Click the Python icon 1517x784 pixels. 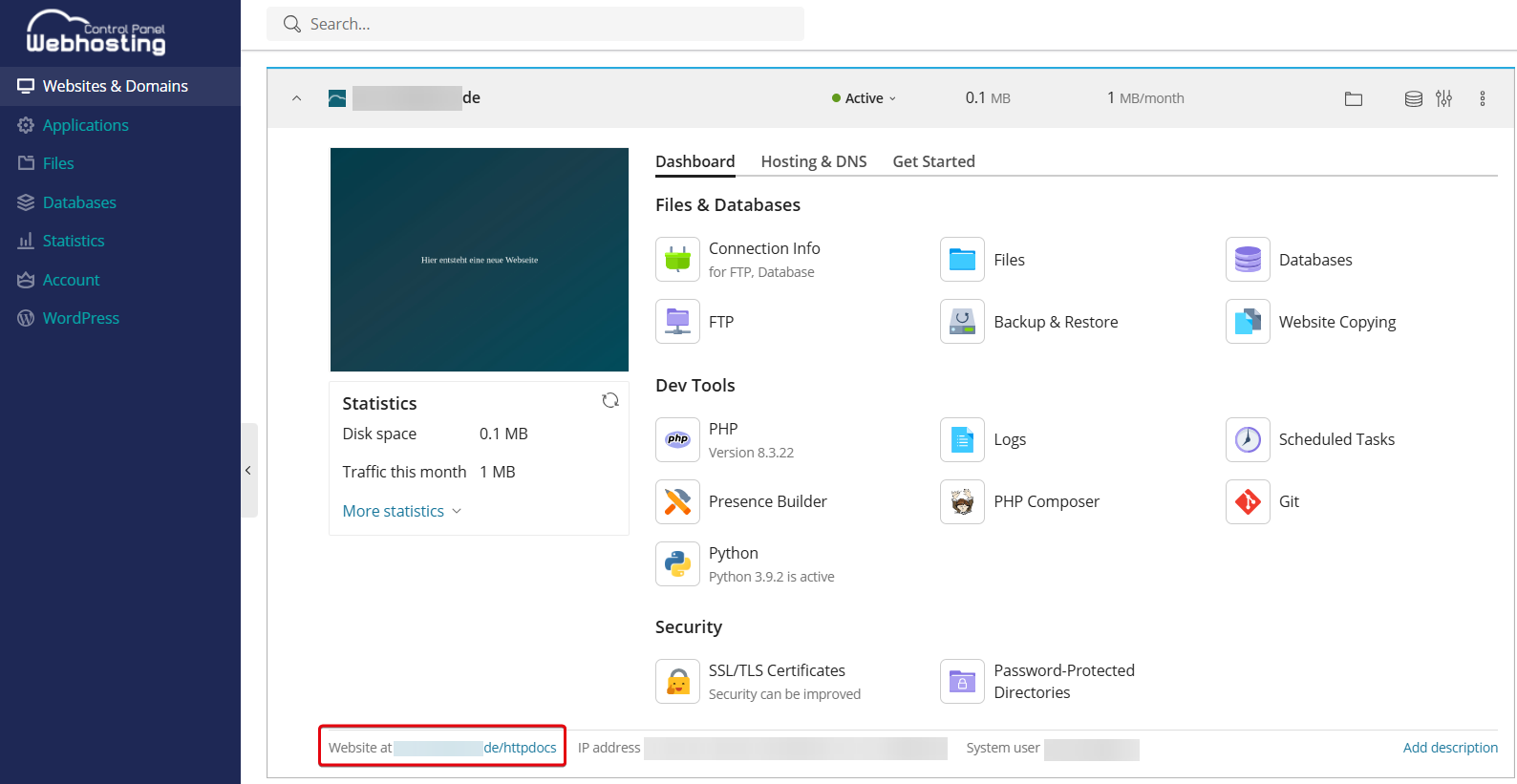click(677, 564)
